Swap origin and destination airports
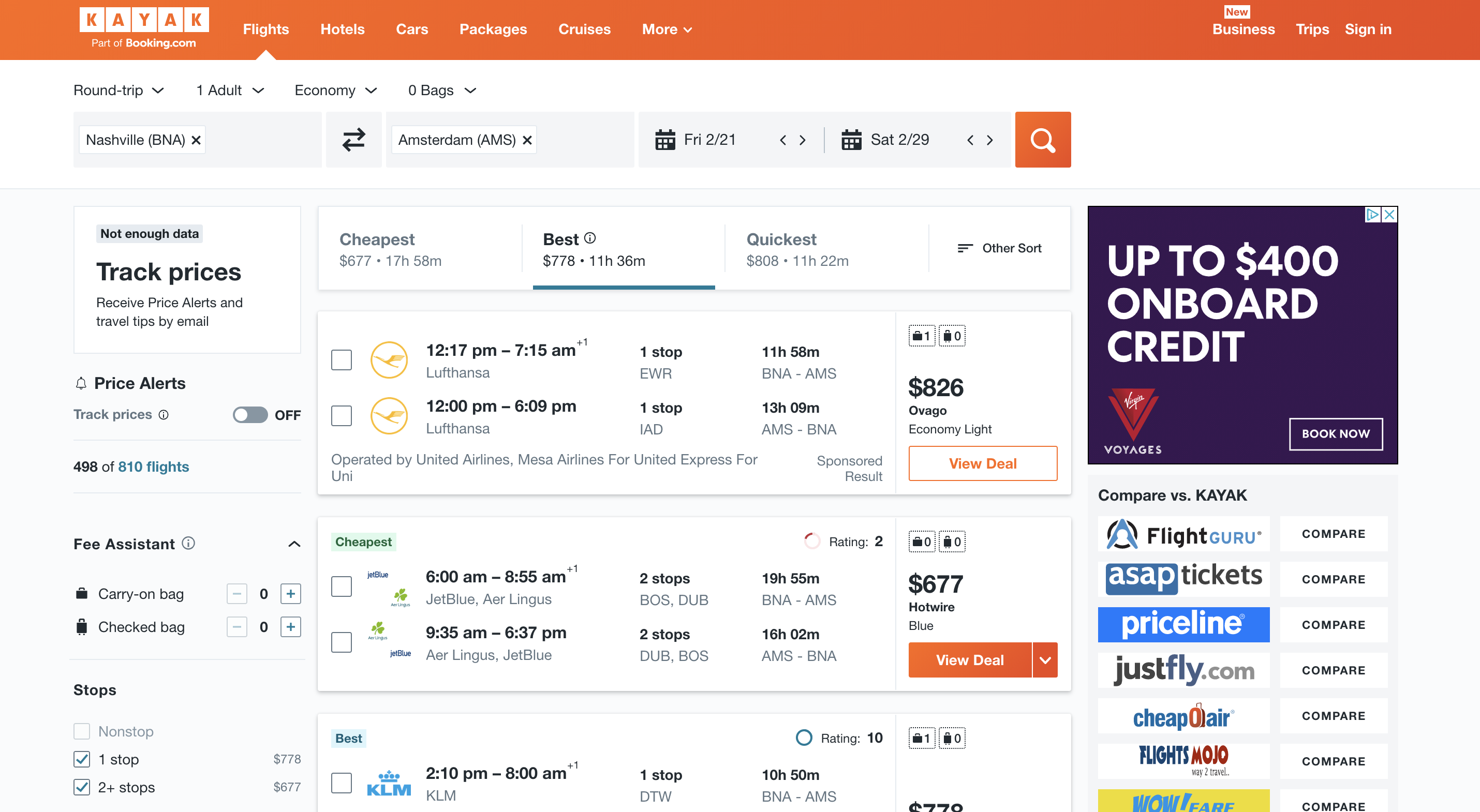The image size is (1480, 812). tap(353, 140)
